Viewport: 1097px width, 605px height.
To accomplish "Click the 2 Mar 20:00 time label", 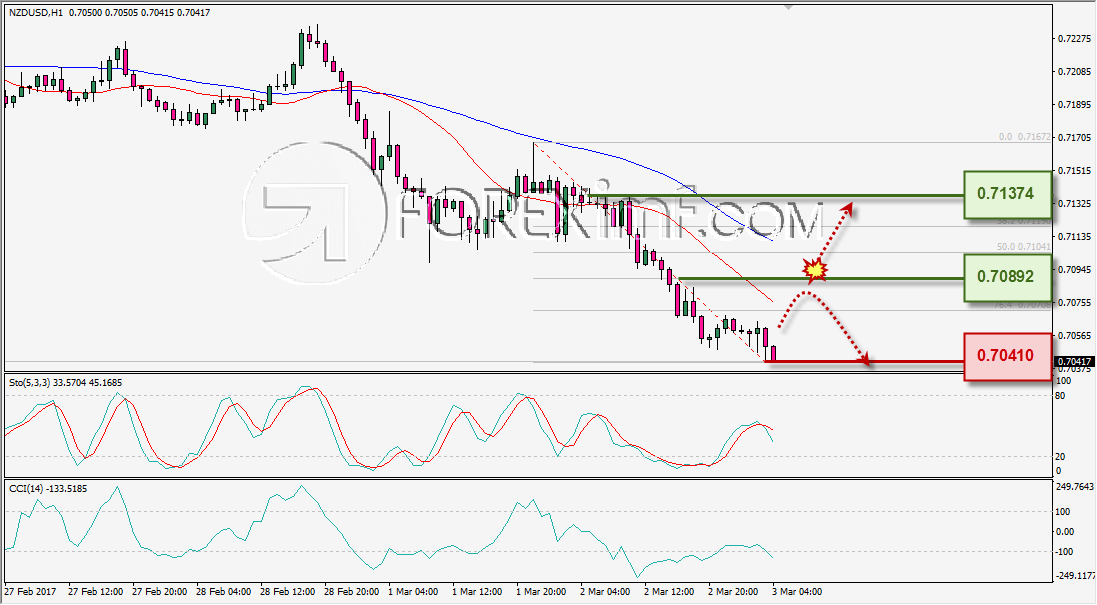I will tap(733, 592).
